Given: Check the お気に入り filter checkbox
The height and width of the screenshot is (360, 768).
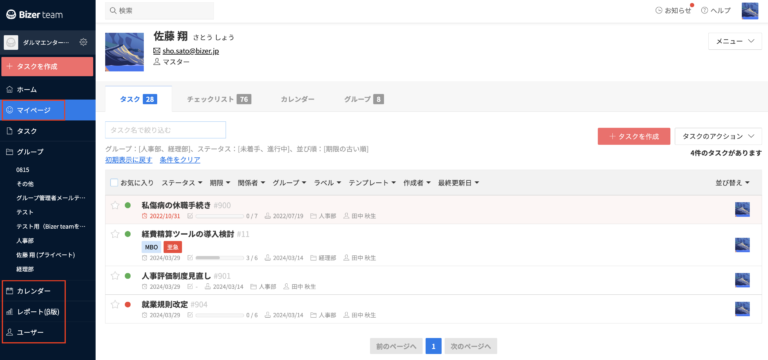Looking at the screenshot, I should pos(114,183).
